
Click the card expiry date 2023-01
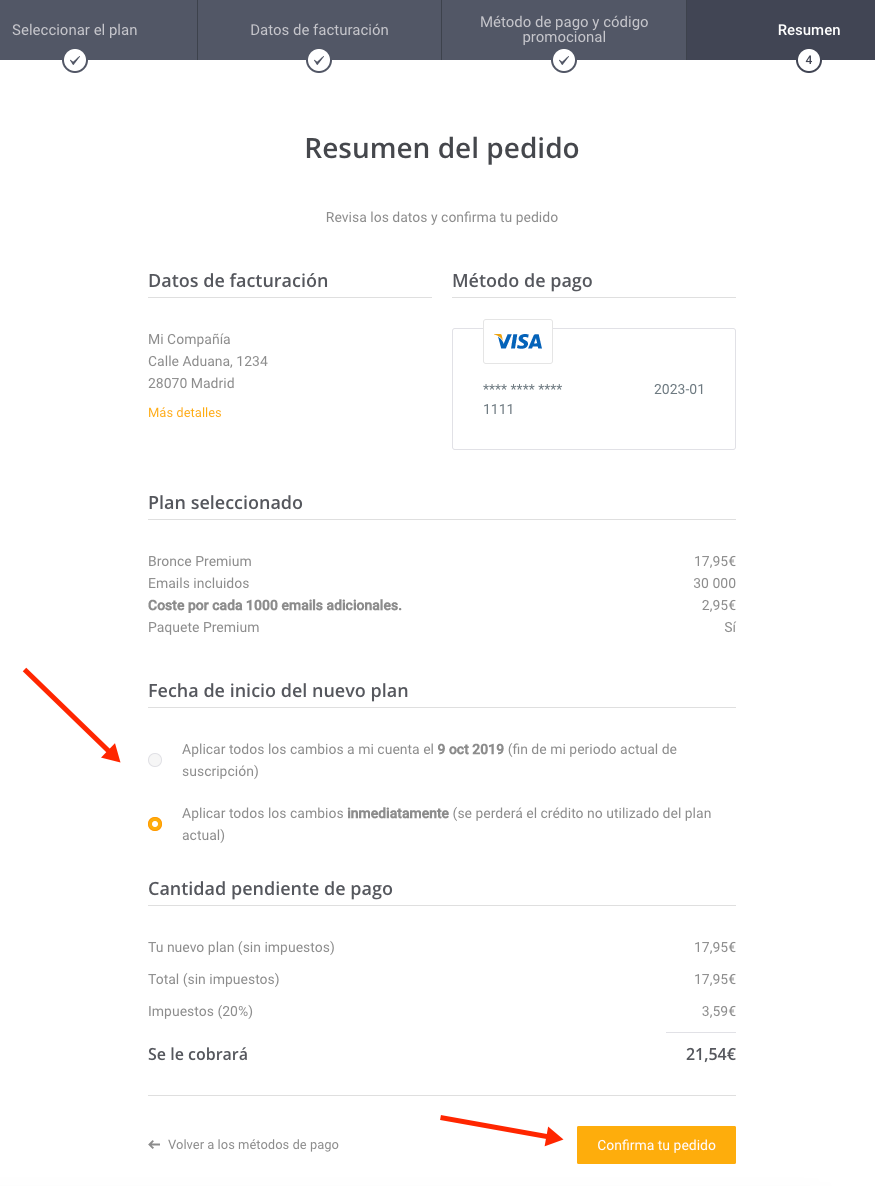pos(678,389)
